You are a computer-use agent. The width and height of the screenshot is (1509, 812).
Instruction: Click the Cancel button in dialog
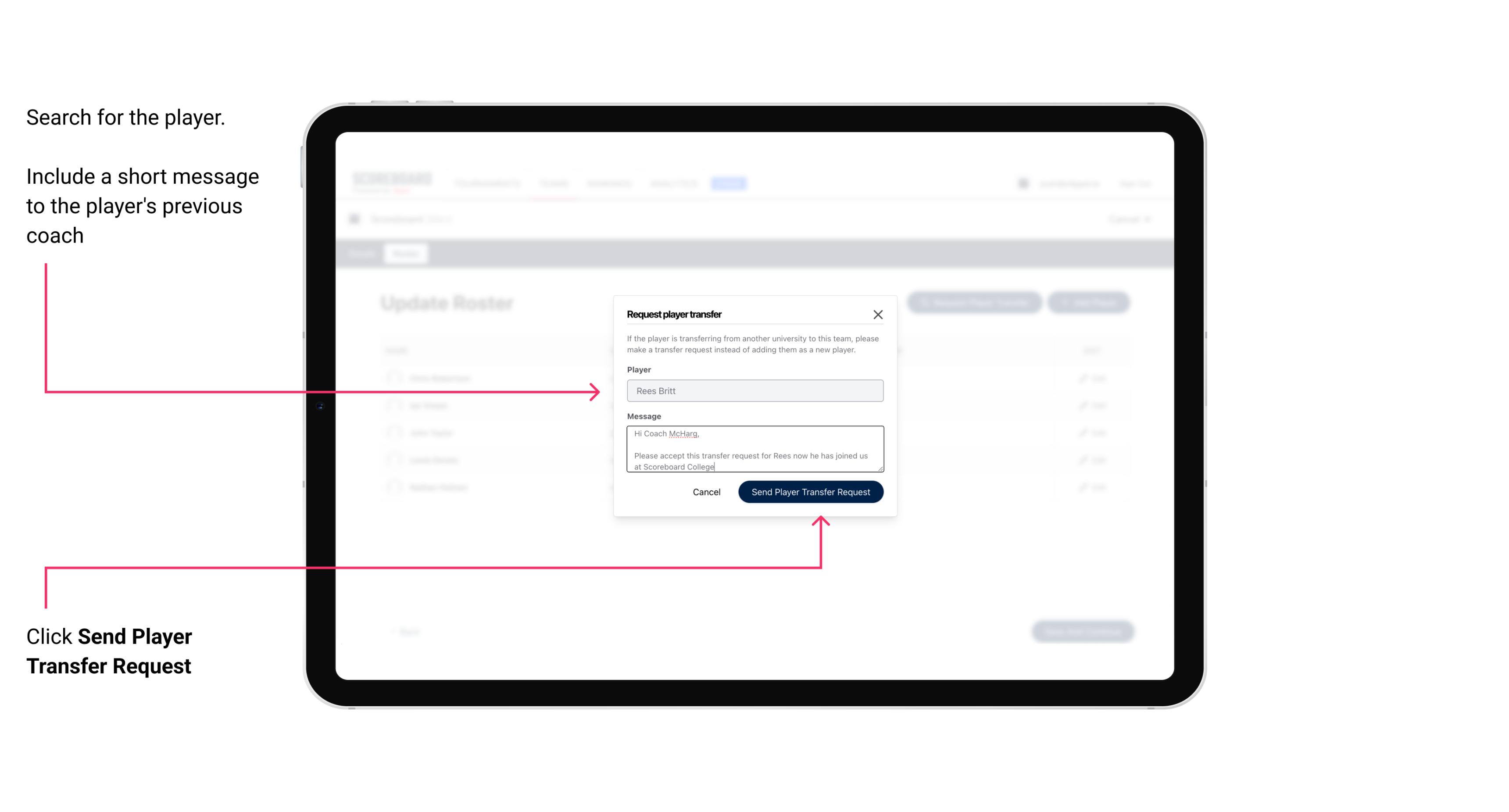pos(706,491)
